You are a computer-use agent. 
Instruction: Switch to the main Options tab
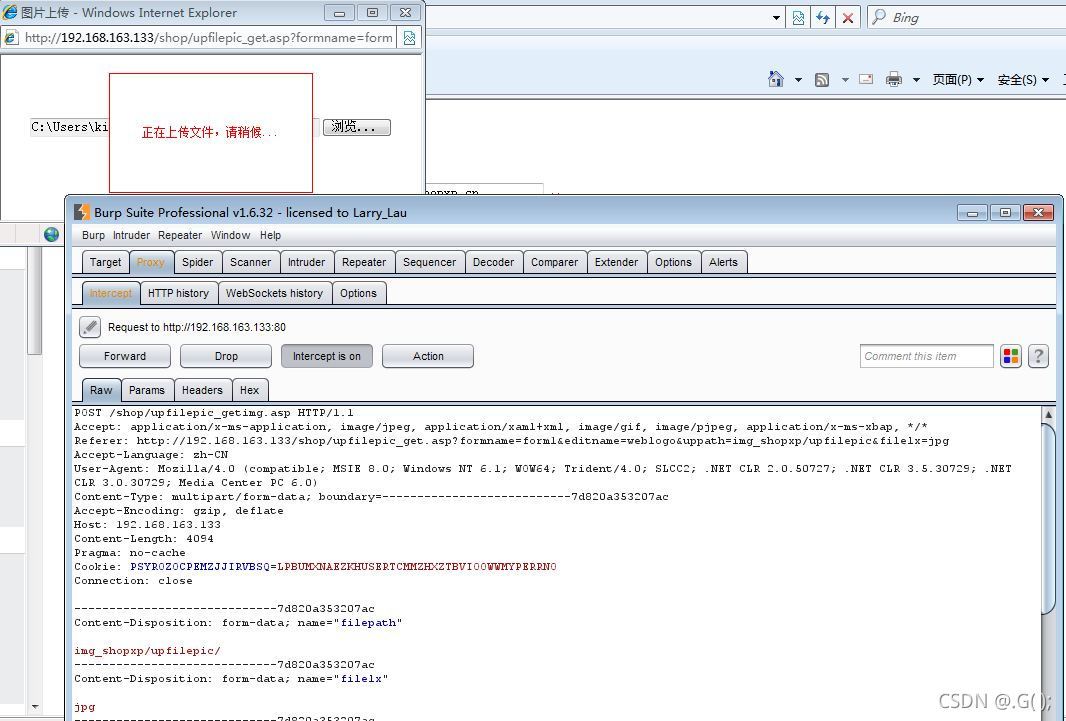[x=673, y=262]
